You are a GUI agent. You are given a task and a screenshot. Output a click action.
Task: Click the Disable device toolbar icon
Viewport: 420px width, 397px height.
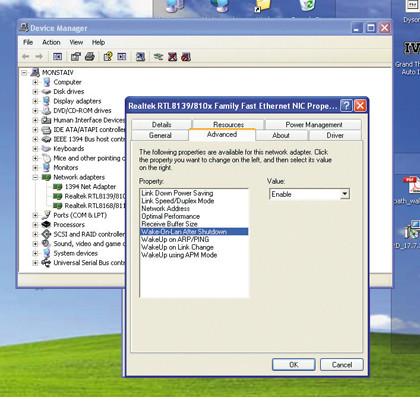186,57
